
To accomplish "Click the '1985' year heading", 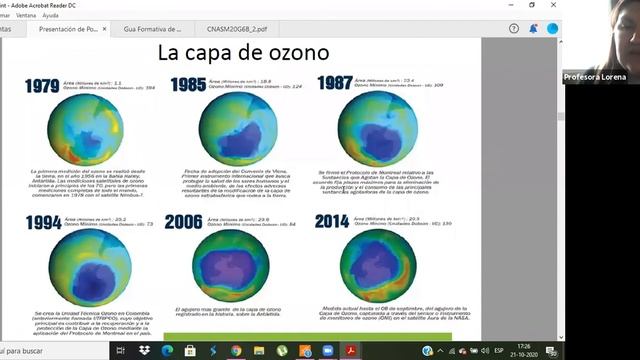I will [x=188, y=84].
